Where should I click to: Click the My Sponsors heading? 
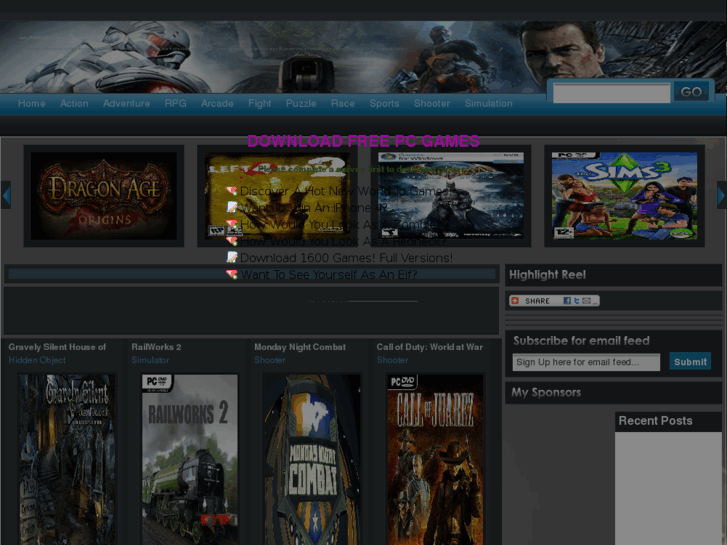click(x=546, y=392)
